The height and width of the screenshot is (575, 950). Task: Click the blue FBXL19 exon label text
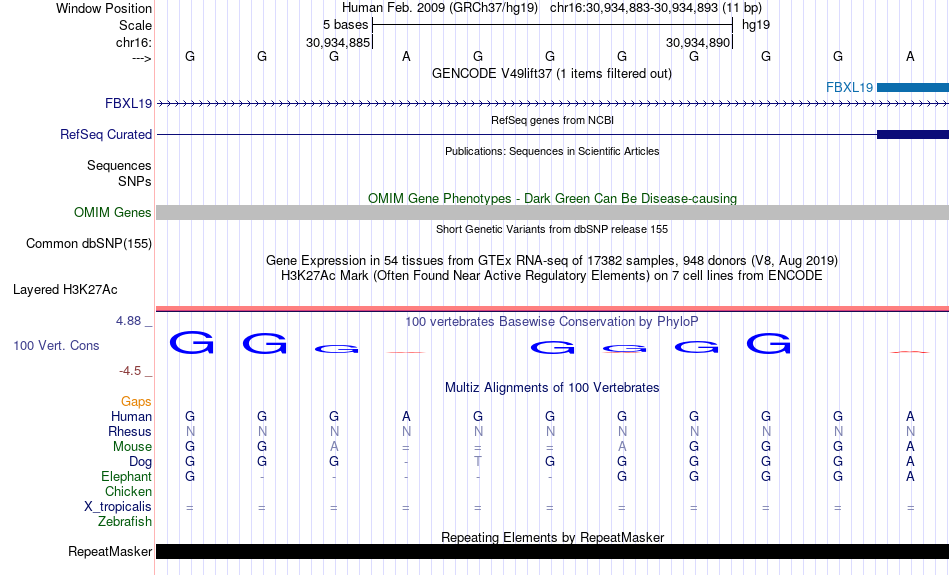tap(849, 88)
